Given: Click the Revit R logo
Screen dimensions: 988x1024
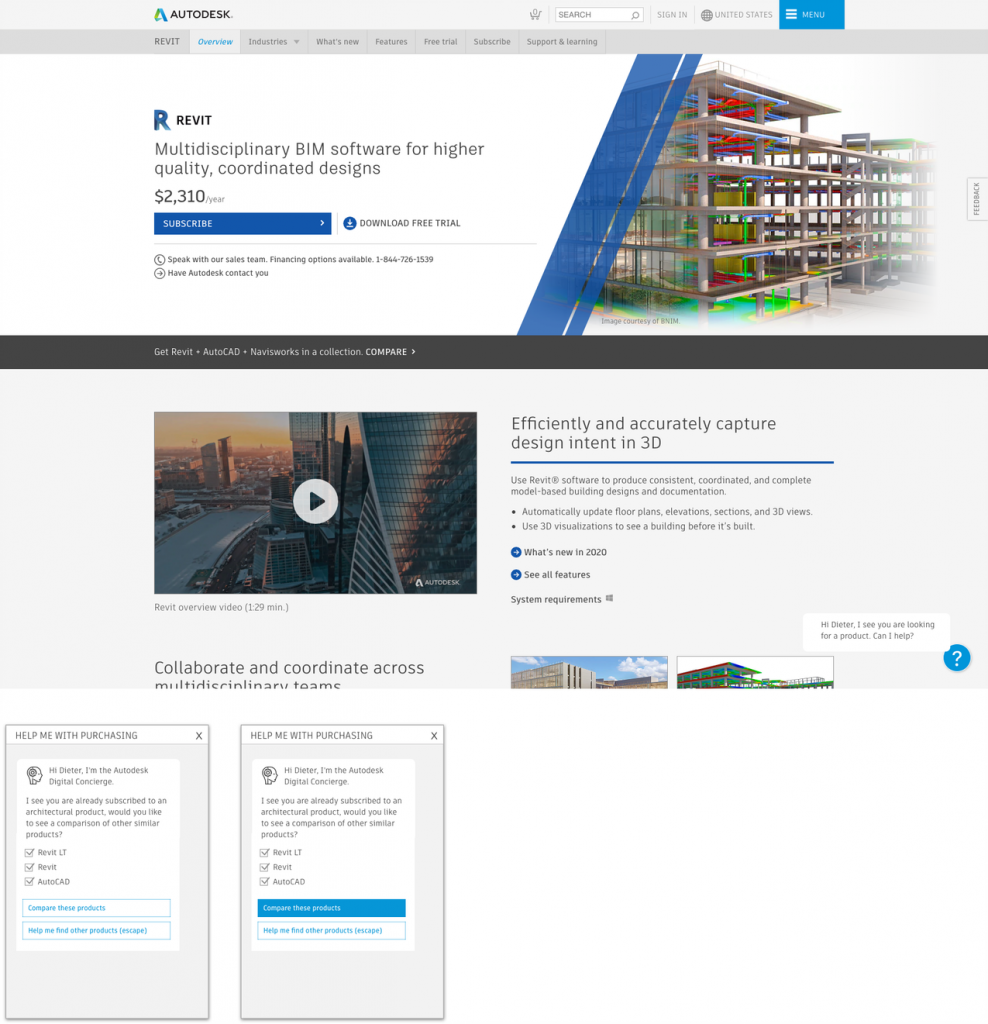Looking at the screenshot, I should (162, 120).
